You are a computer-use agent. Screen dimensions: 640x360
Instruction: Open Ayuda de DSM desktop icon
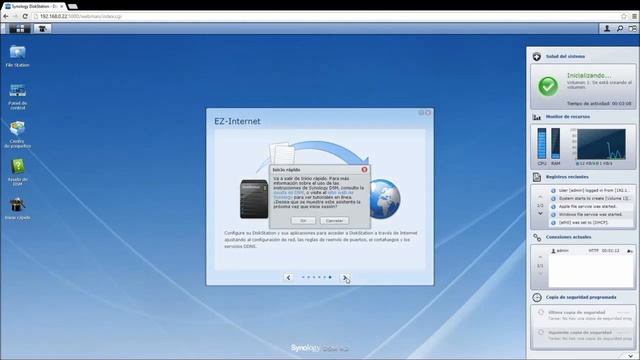[17, 172]
